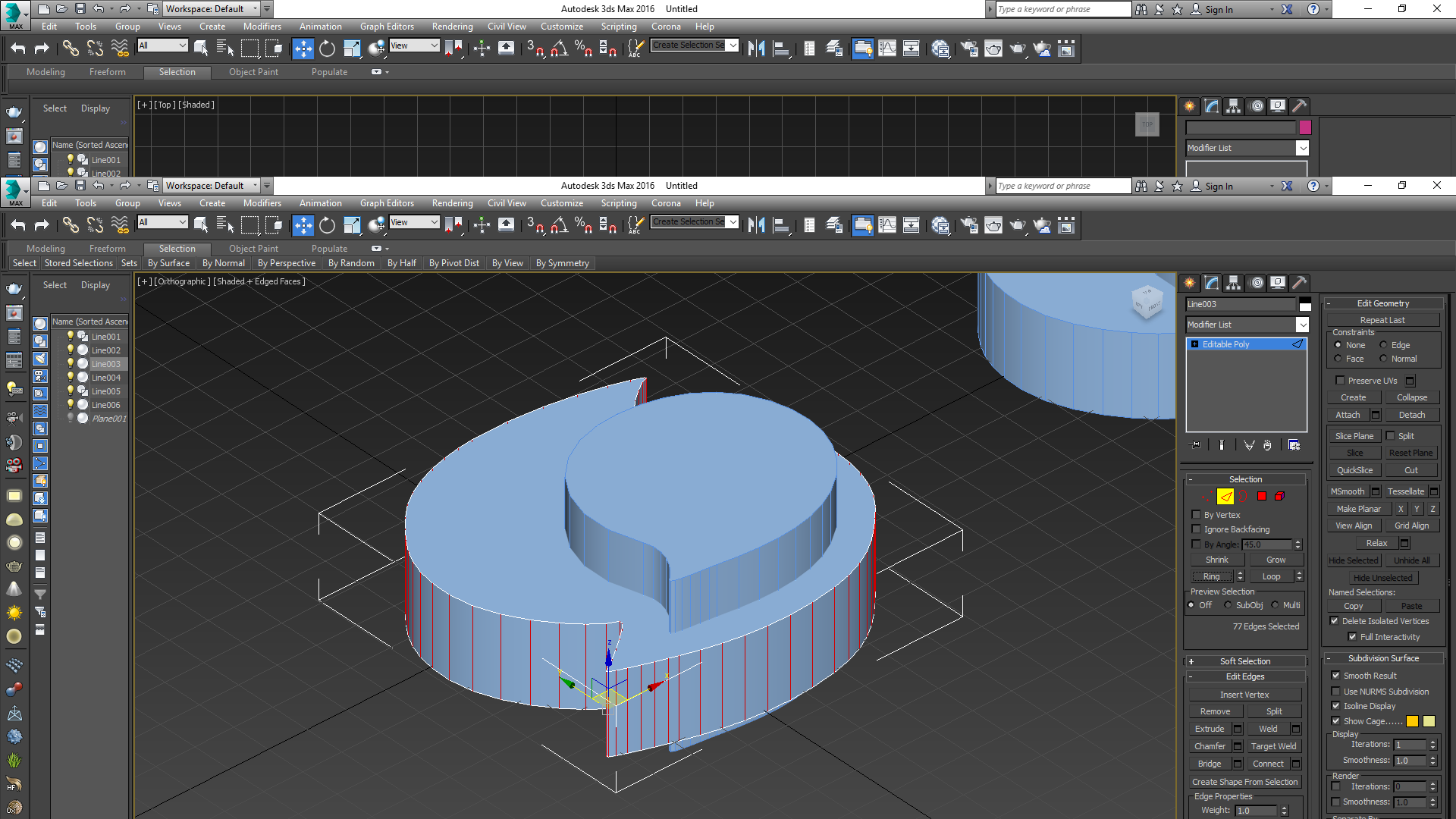
Task: Open reference coordinate View dropdown, front window
Action: pyautogui.click(x=414, y=222)
